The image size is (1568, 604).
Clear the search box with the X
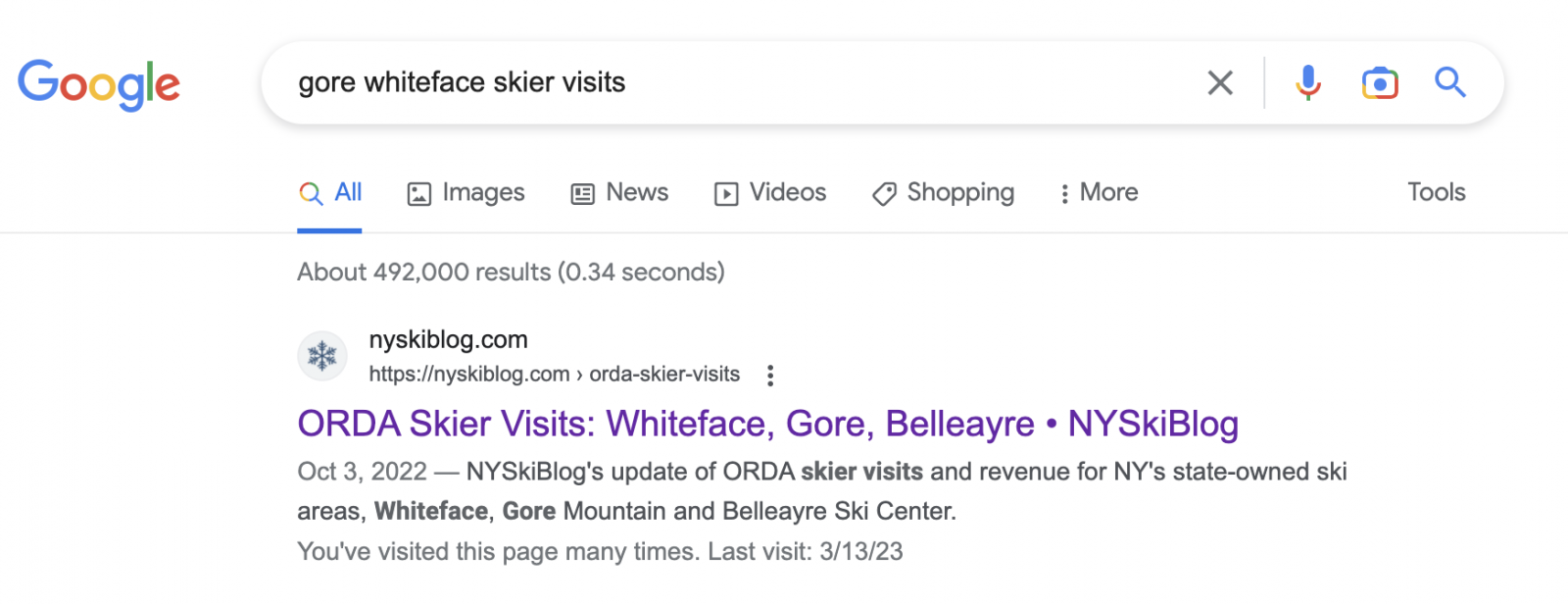point(1220,83)
